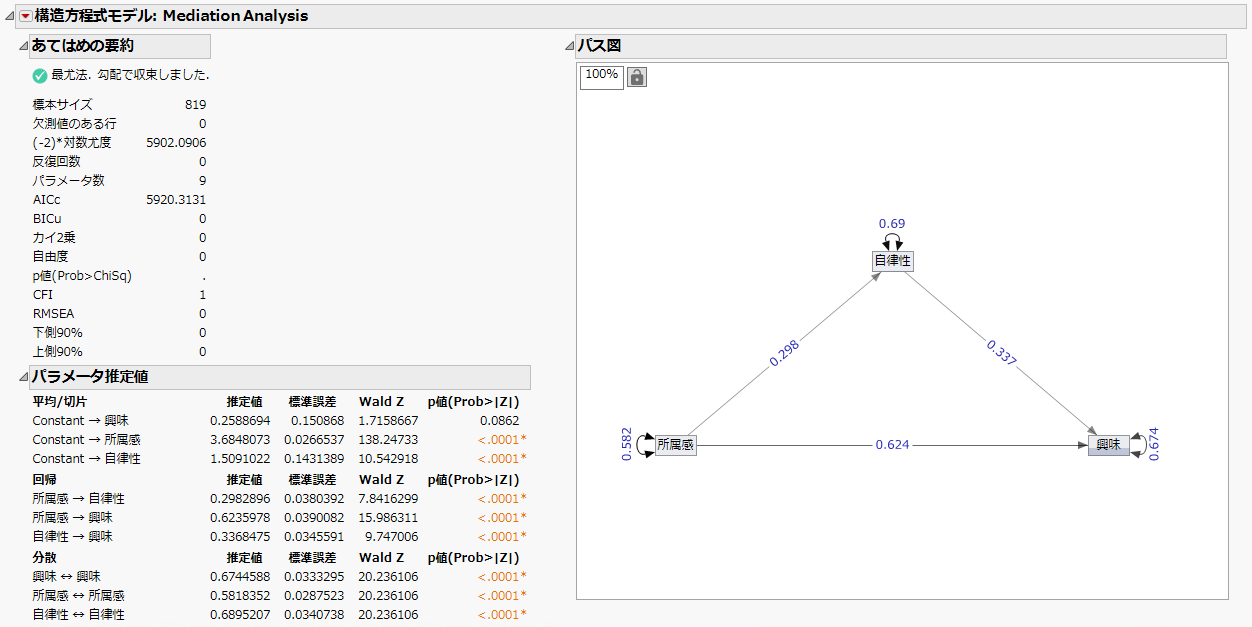
Task: Collapse the あてはめの要約 summary panel
Action: (23, 46)
